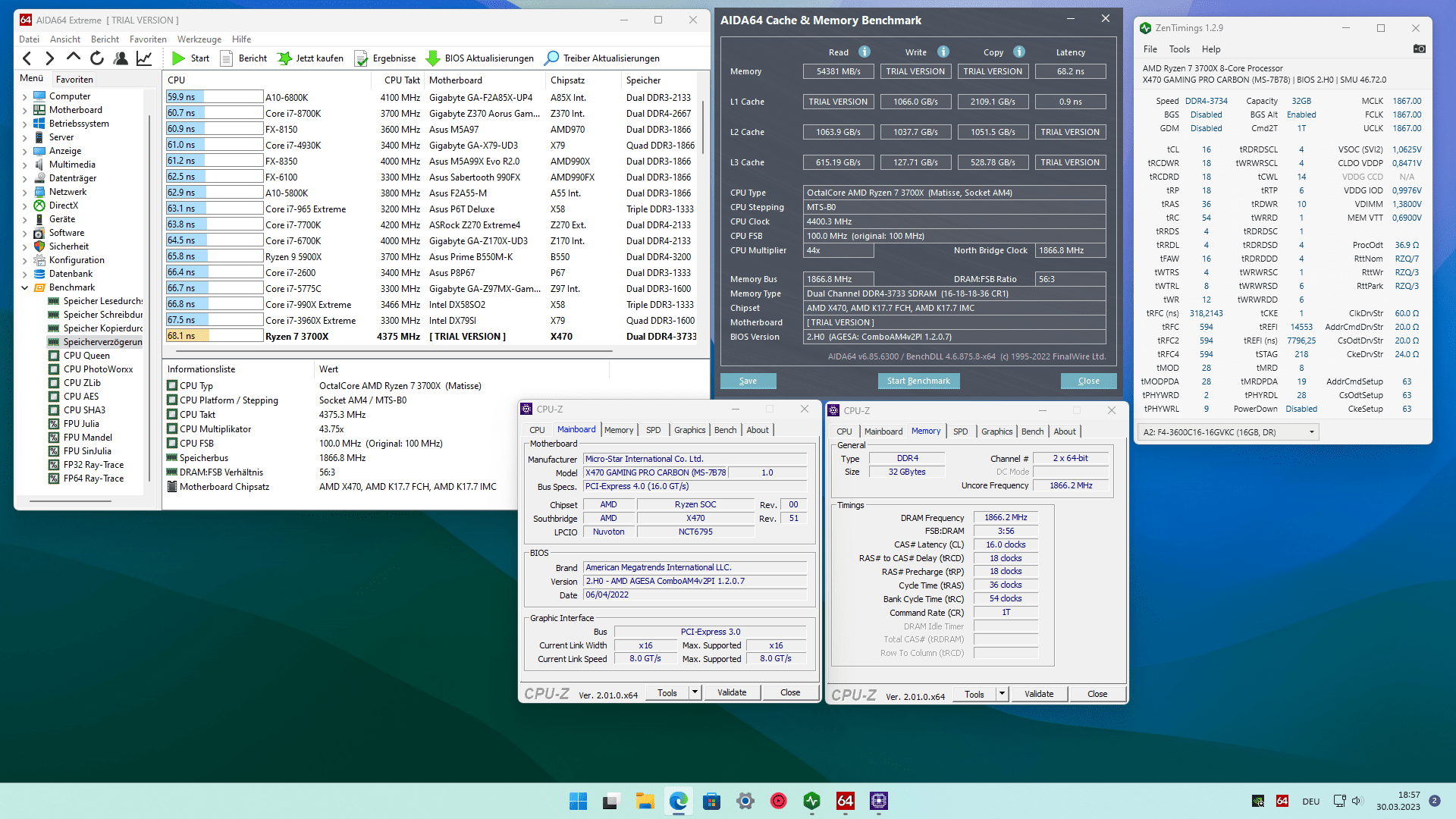The width and height of the screenshot is (1456, 819).
Task: Switch to AIDA64 from taskbar icon
Action: tap(846, 801)
